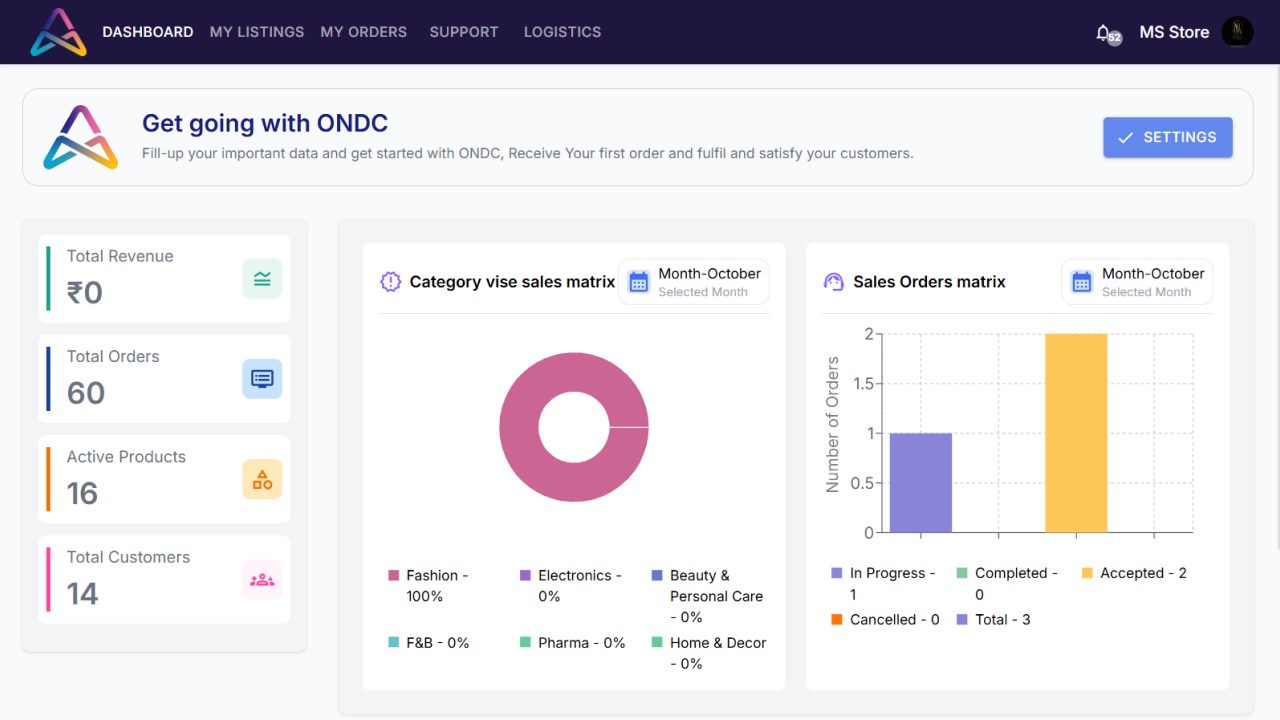Open the Total Revenue card
1280x720 pixels.
[164, 279]
